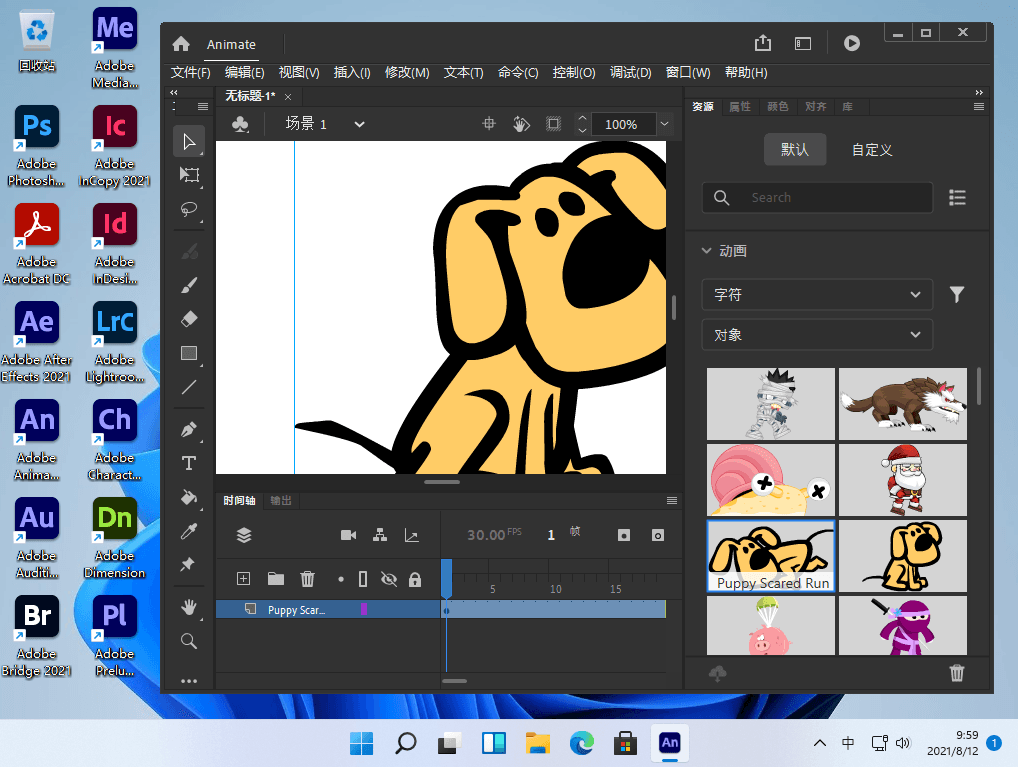The width and height of the screenshot is (1018, 767).
Task: Select the Free Transform tool
Action: (189, 175)
